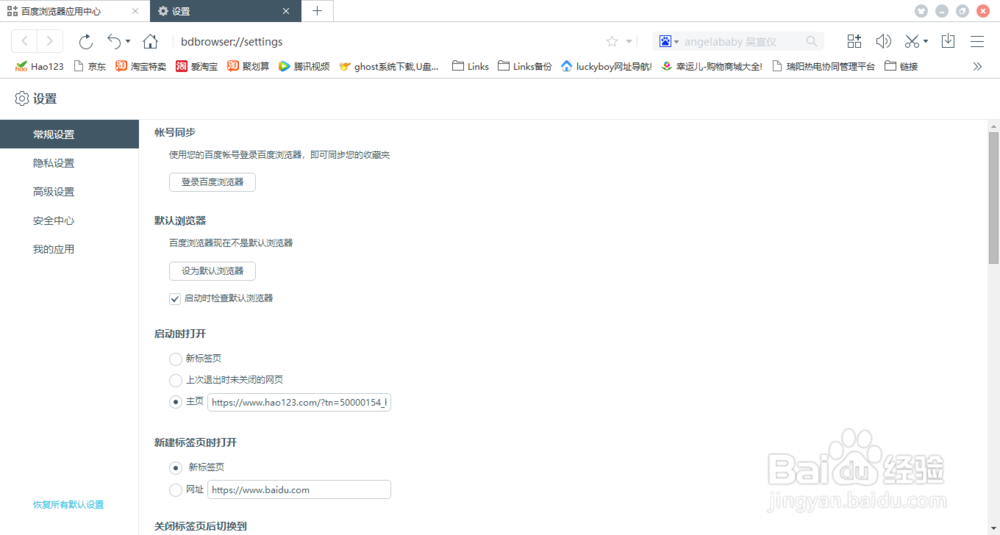Open Baidu paw search engine selector
The width and height of the screenshot is (1000, 535).
(668, 41)
